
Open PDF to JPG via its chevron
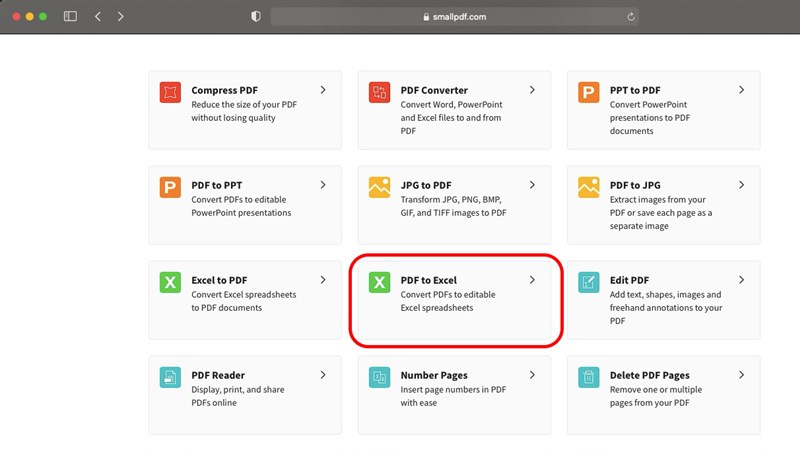point(741,185)
